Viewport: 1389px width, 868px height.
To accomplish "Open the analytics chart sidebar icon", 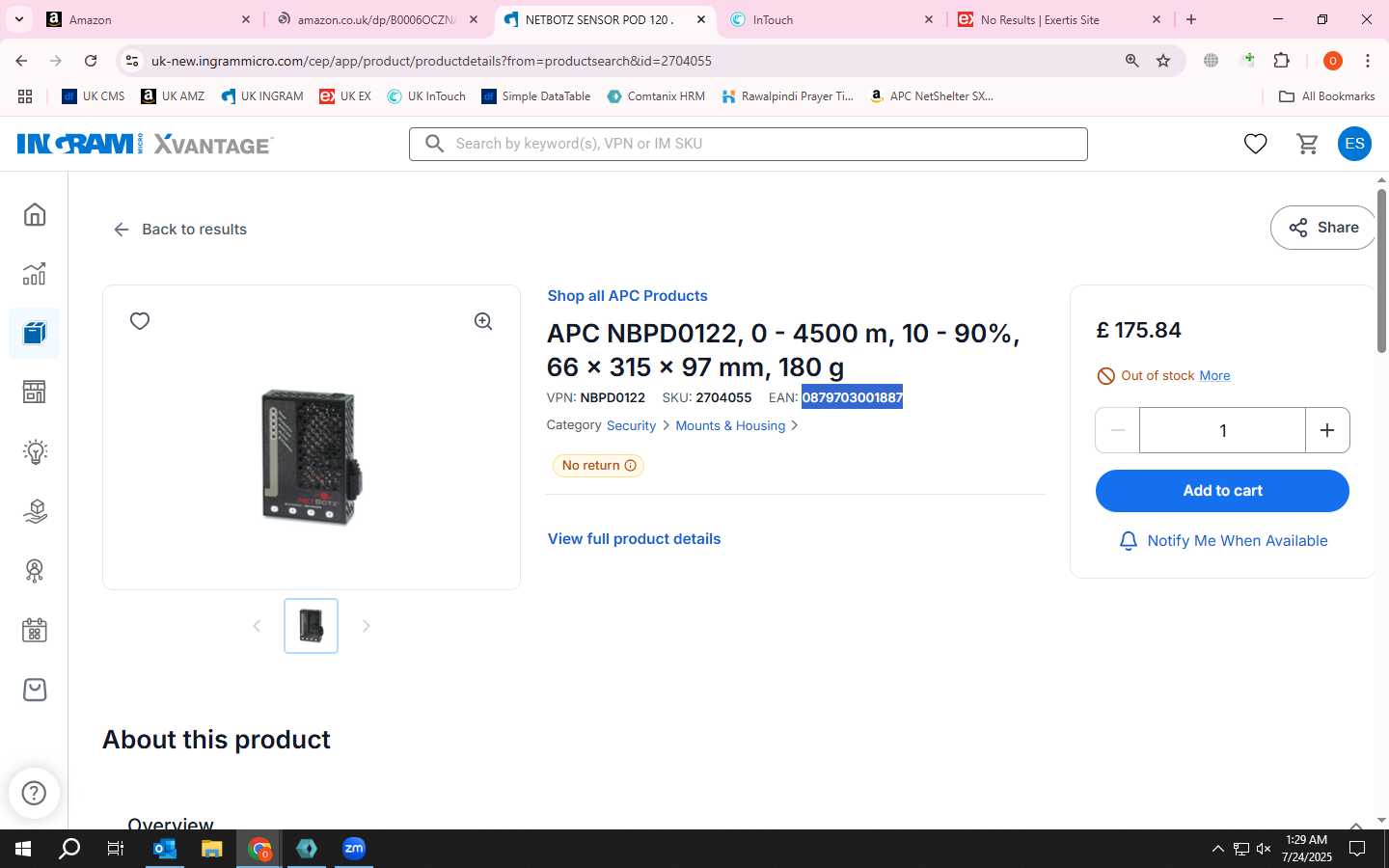I will pyautogui.click(x=35, y=274).
